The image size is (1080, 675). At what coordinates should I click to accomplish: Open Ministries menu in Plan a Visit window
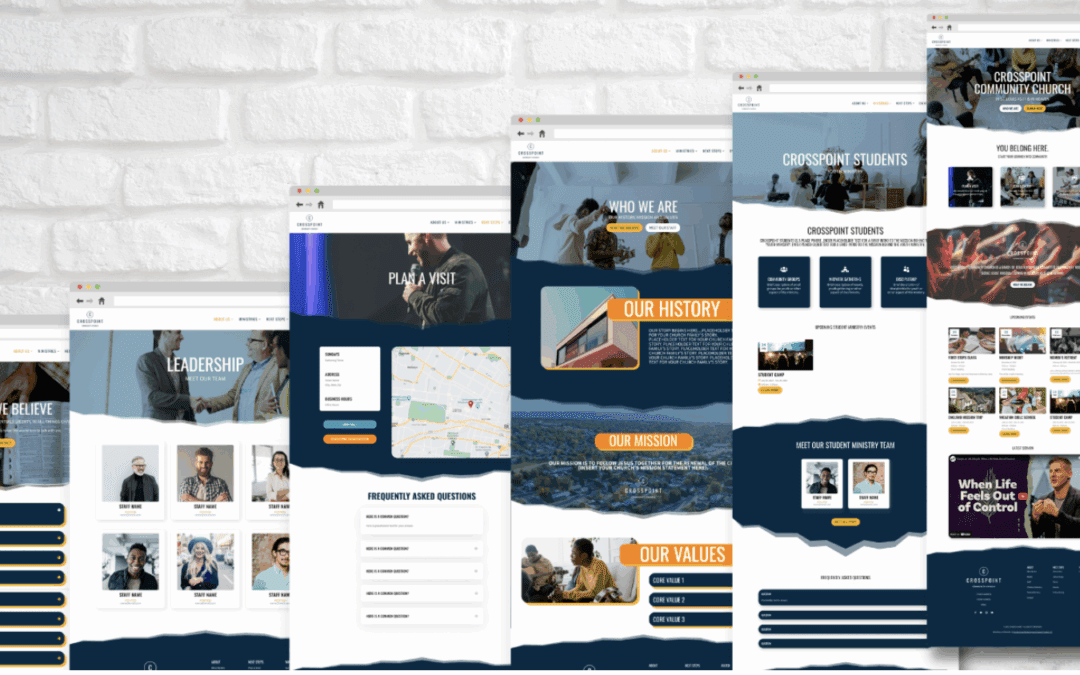pyautogui.click(x=465, y=222)
